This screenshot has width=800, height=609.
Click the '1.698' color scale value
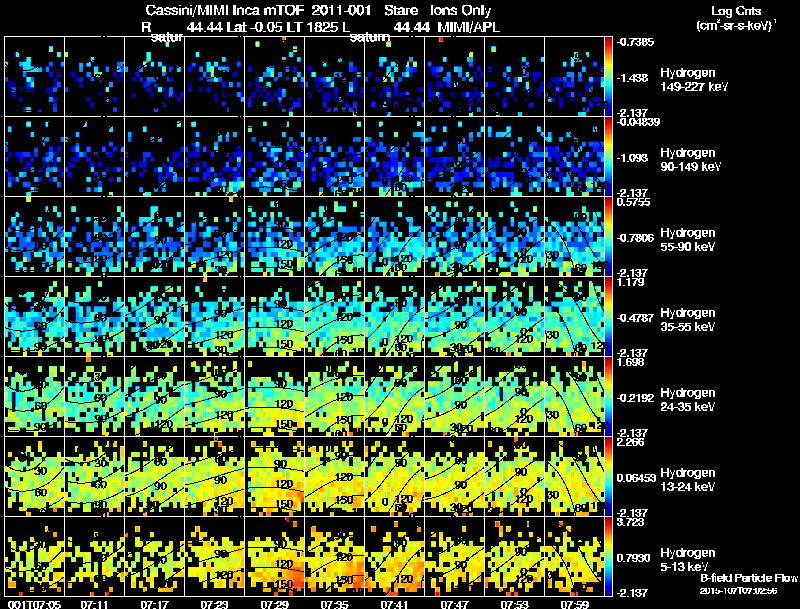point(631,362)
